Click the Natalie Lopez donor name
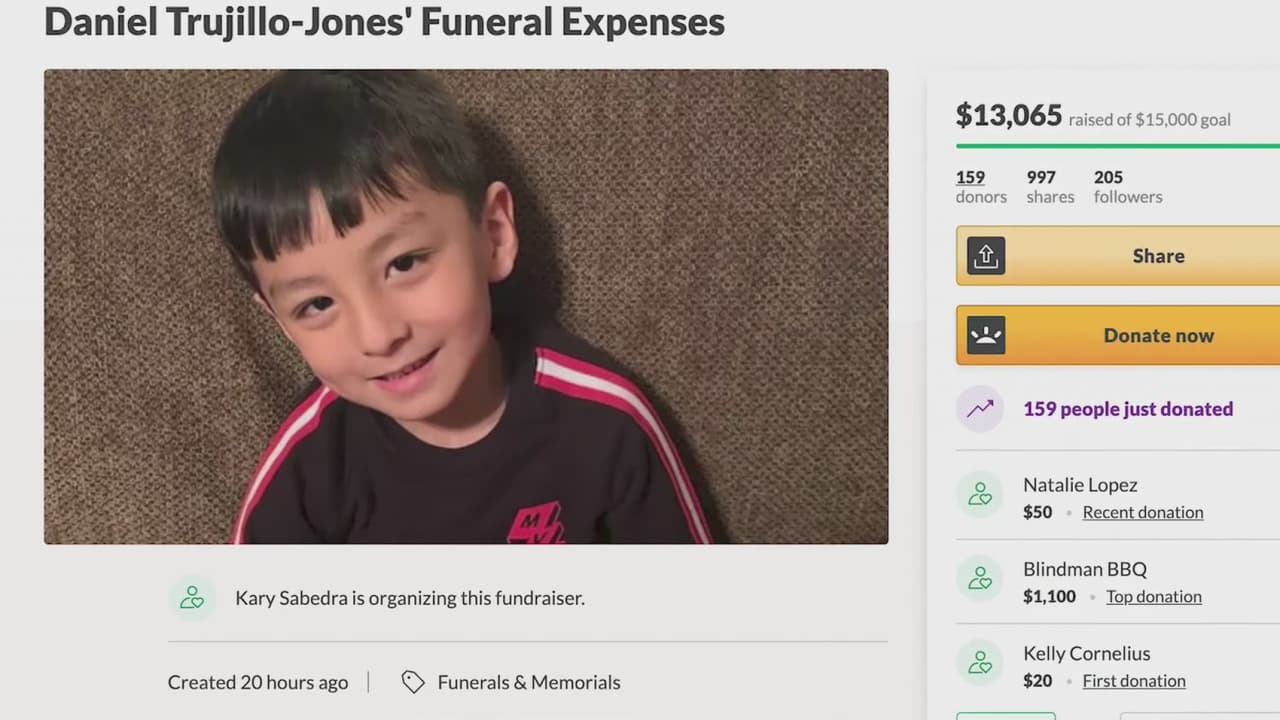Screen dimensions: 1280x720 [1080, 485]
